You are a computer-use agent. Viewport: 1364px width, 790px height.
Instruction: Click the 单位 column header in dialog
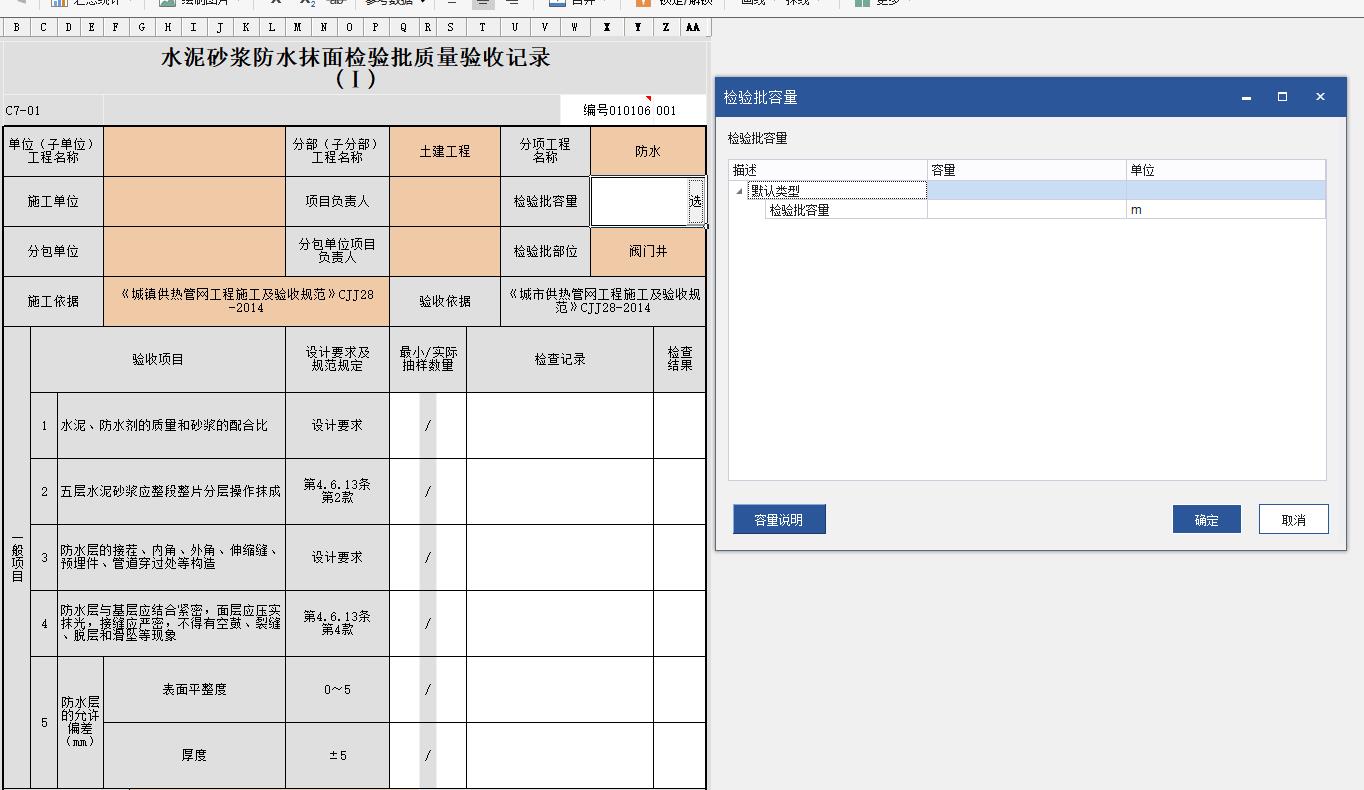(1226, 170)
